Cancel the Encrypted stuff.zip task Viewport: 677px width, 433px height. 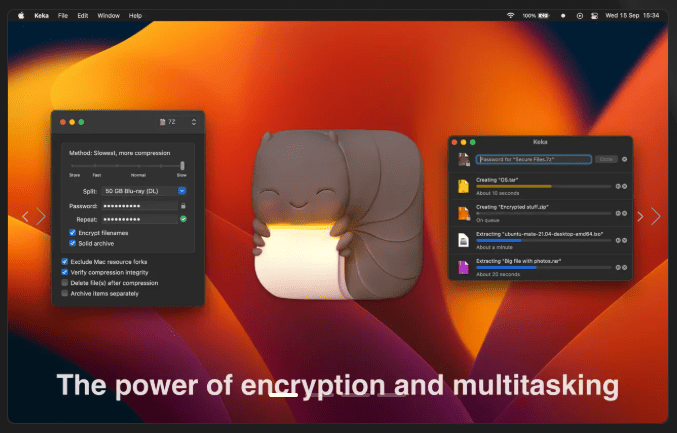coord(624,213)
